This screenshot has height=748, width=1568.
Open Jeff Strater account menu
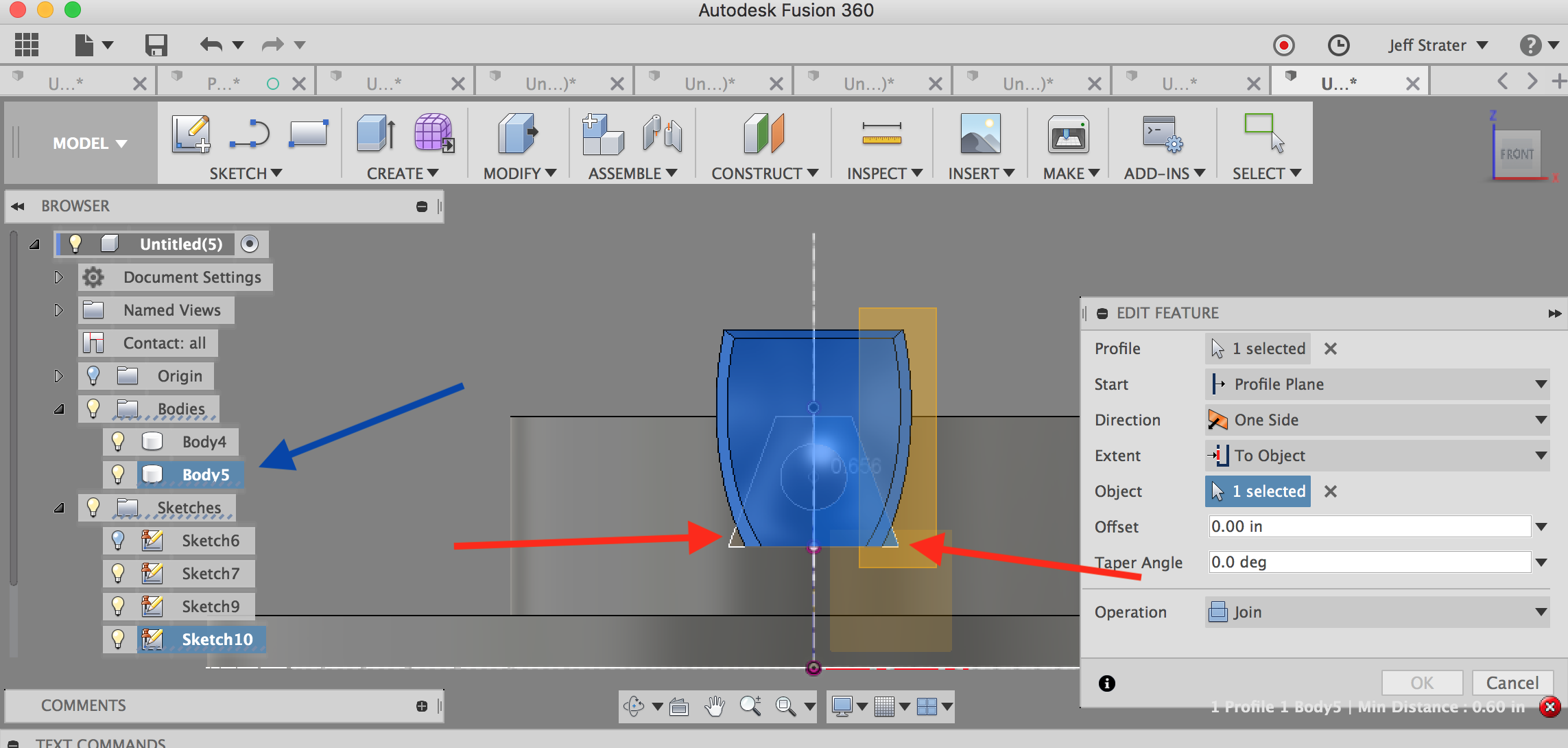pyautogui.click(x=1438, y=45)
